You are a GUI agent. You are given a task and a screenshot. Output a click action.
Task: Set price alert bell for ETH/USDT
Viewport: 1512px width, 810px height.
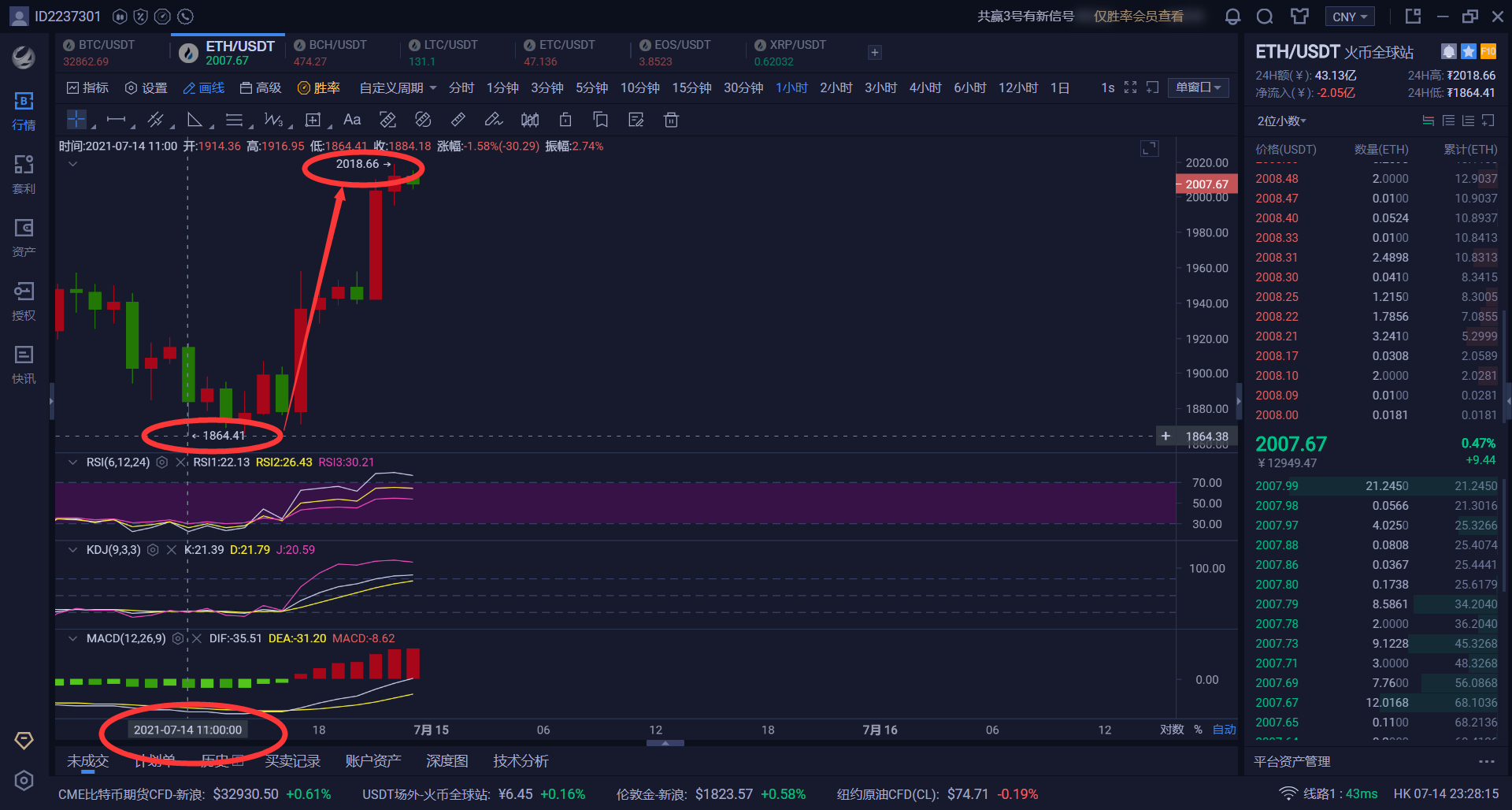(x=1448, y=51)
